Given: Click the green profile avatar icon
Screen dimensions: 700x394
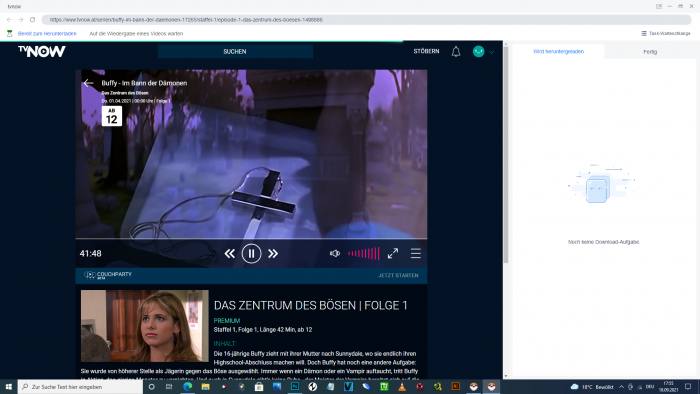Looking at the screenshot, I should [478, 51].
